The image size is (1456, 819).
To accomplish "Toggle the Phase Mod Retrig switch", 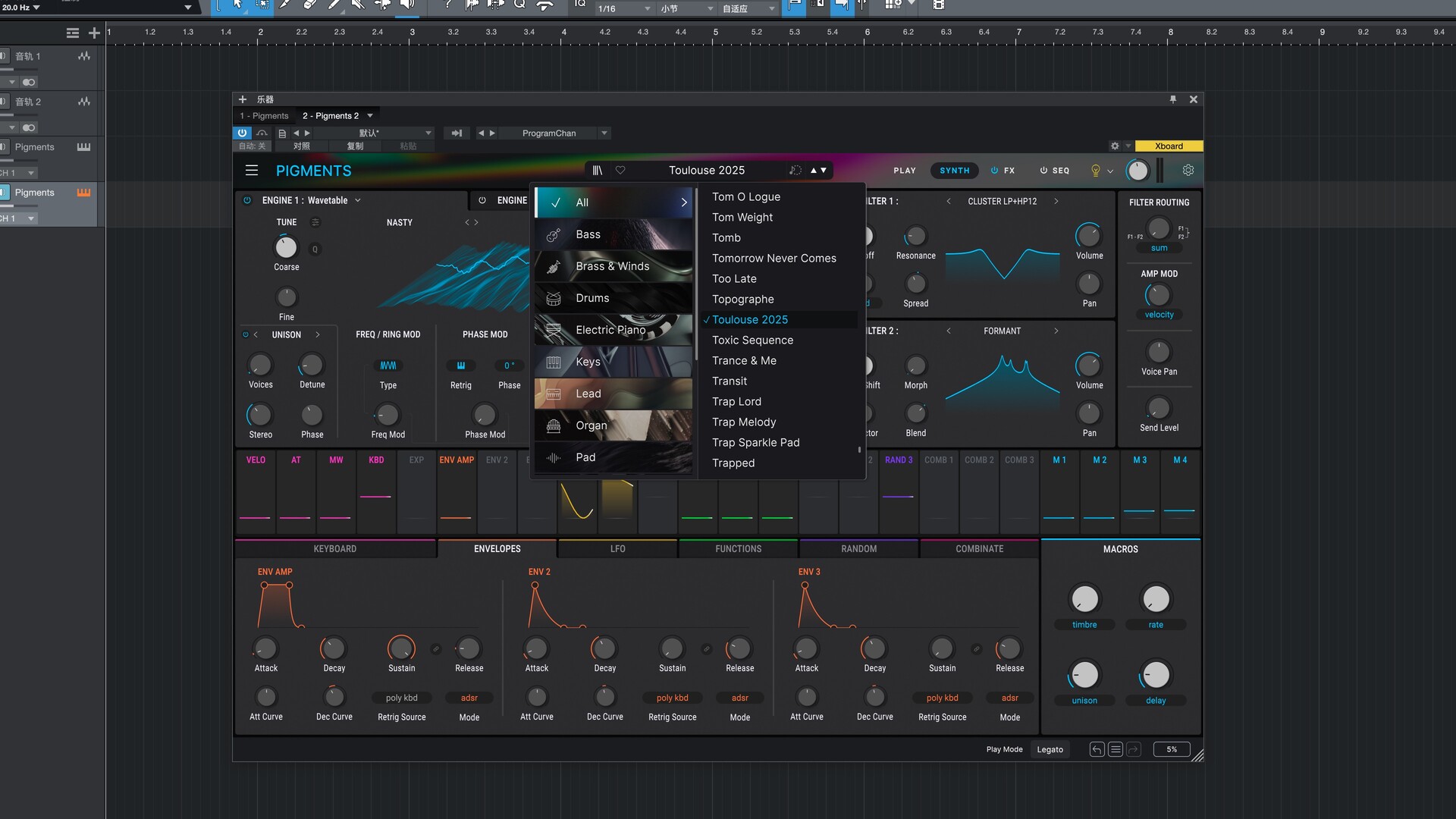I will 460,366.
